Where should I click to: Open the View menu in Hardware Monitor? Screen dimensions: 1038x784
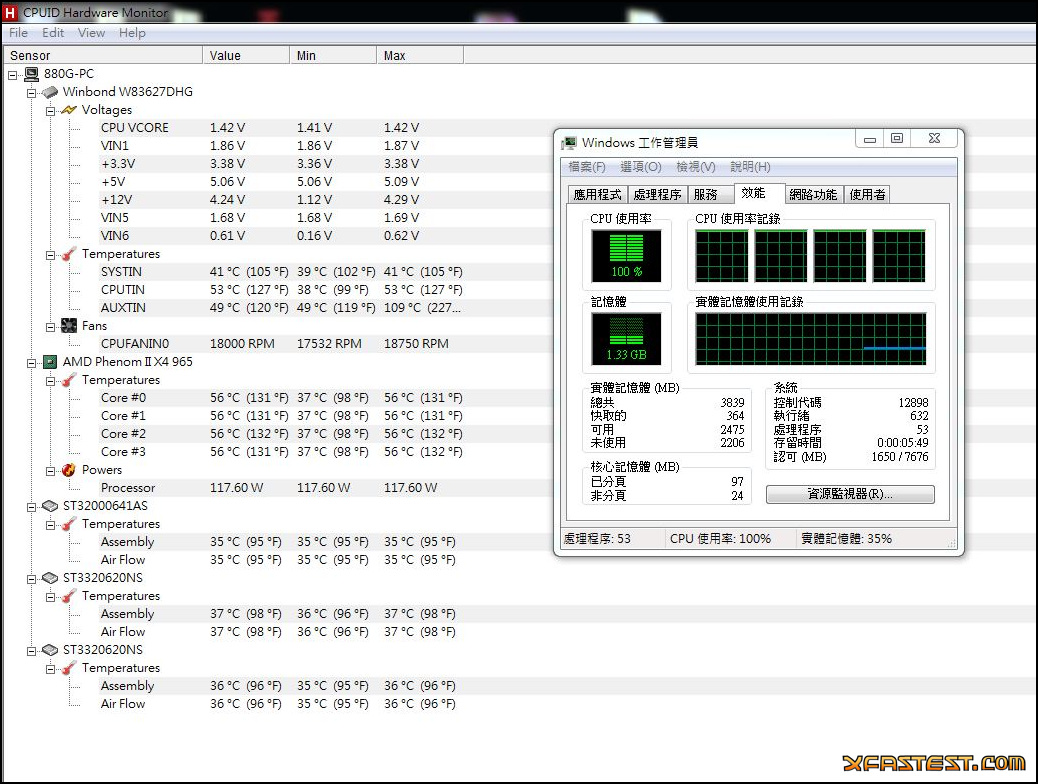click(91, 33)
